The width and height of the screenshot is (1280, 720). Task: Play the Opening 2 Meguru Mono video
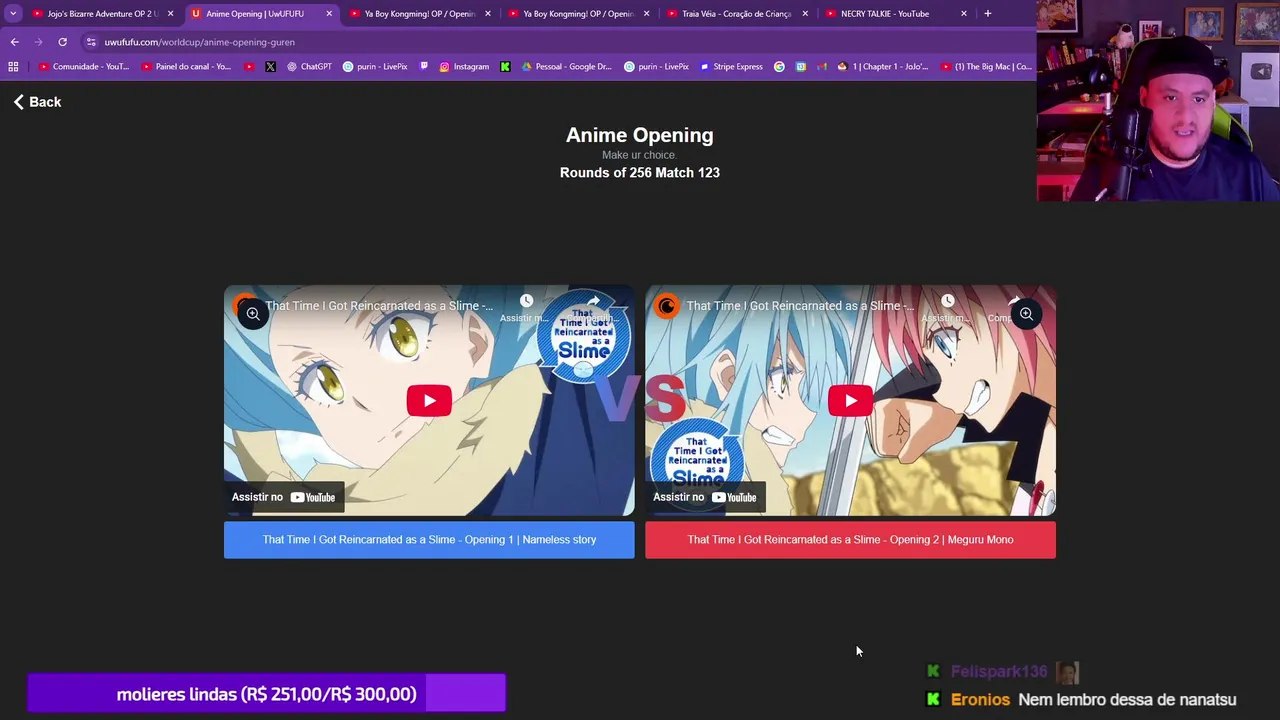pyautogui.click(x=850, y=401)
